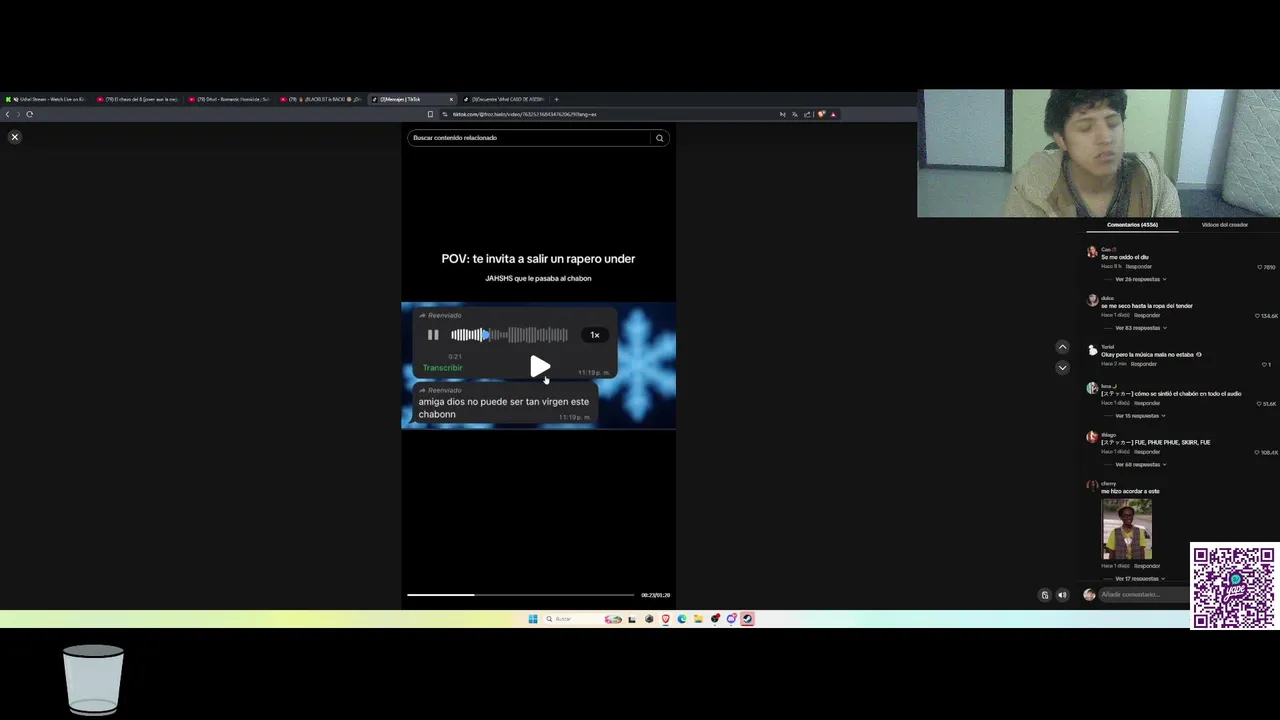1280x720 pixels.
Task: Seek on the video progress bar
Action: coord(520,595)
